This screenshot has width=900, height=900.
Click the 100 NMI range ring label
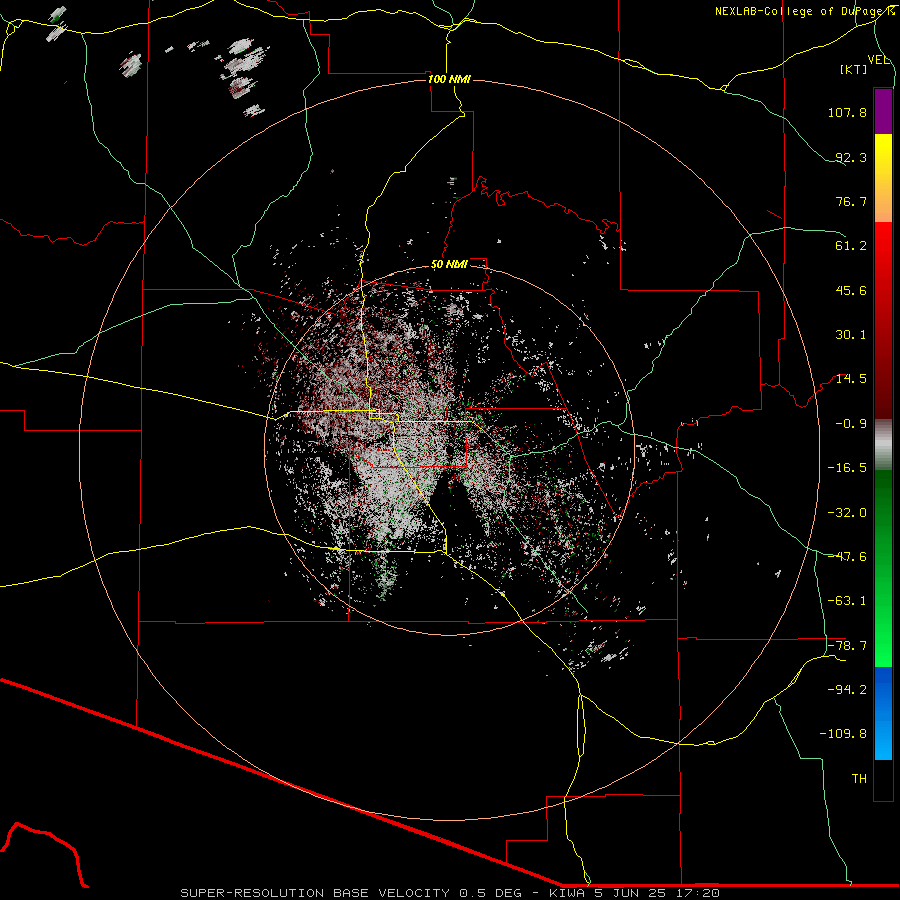pos(449,79)
